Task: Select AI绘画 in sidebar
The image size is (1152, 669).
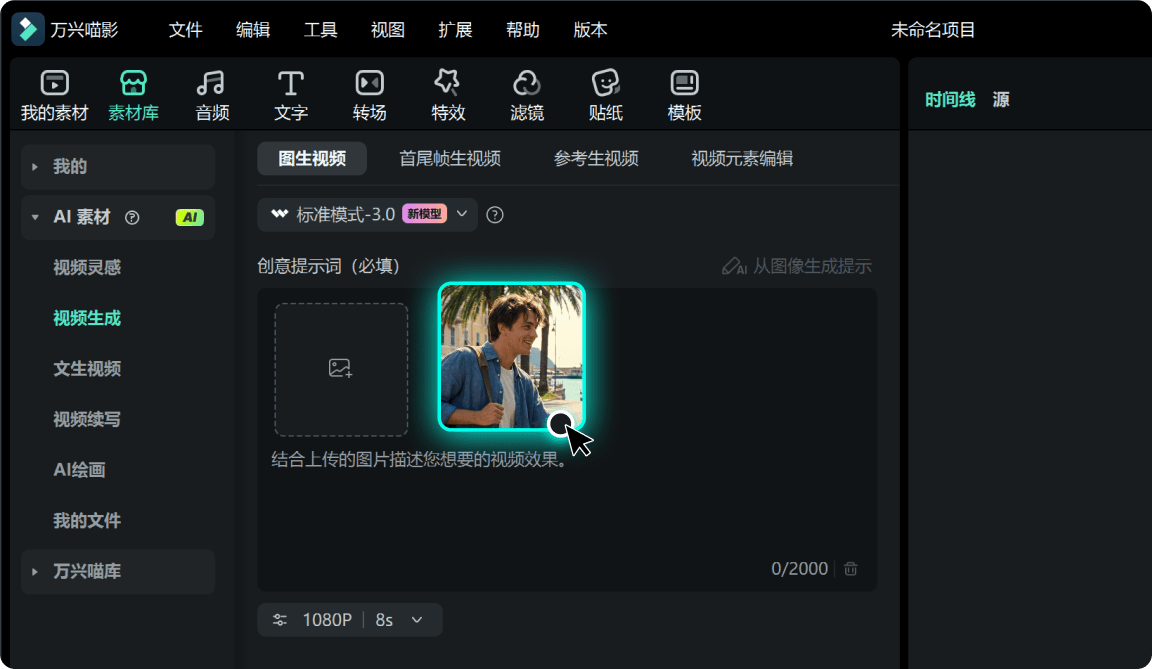Action: 79,470
